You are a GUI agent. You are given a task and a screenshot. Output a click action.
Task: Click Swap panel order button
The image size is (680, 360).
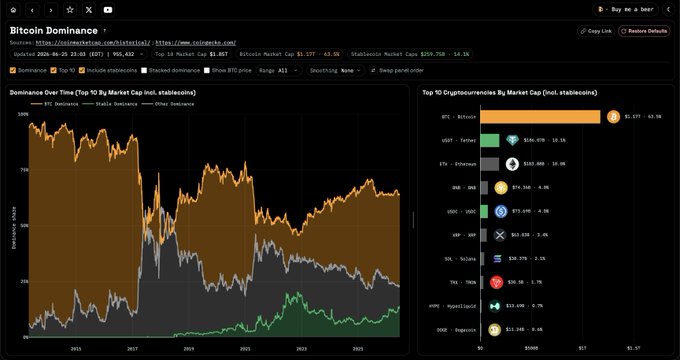click(397, 70)
